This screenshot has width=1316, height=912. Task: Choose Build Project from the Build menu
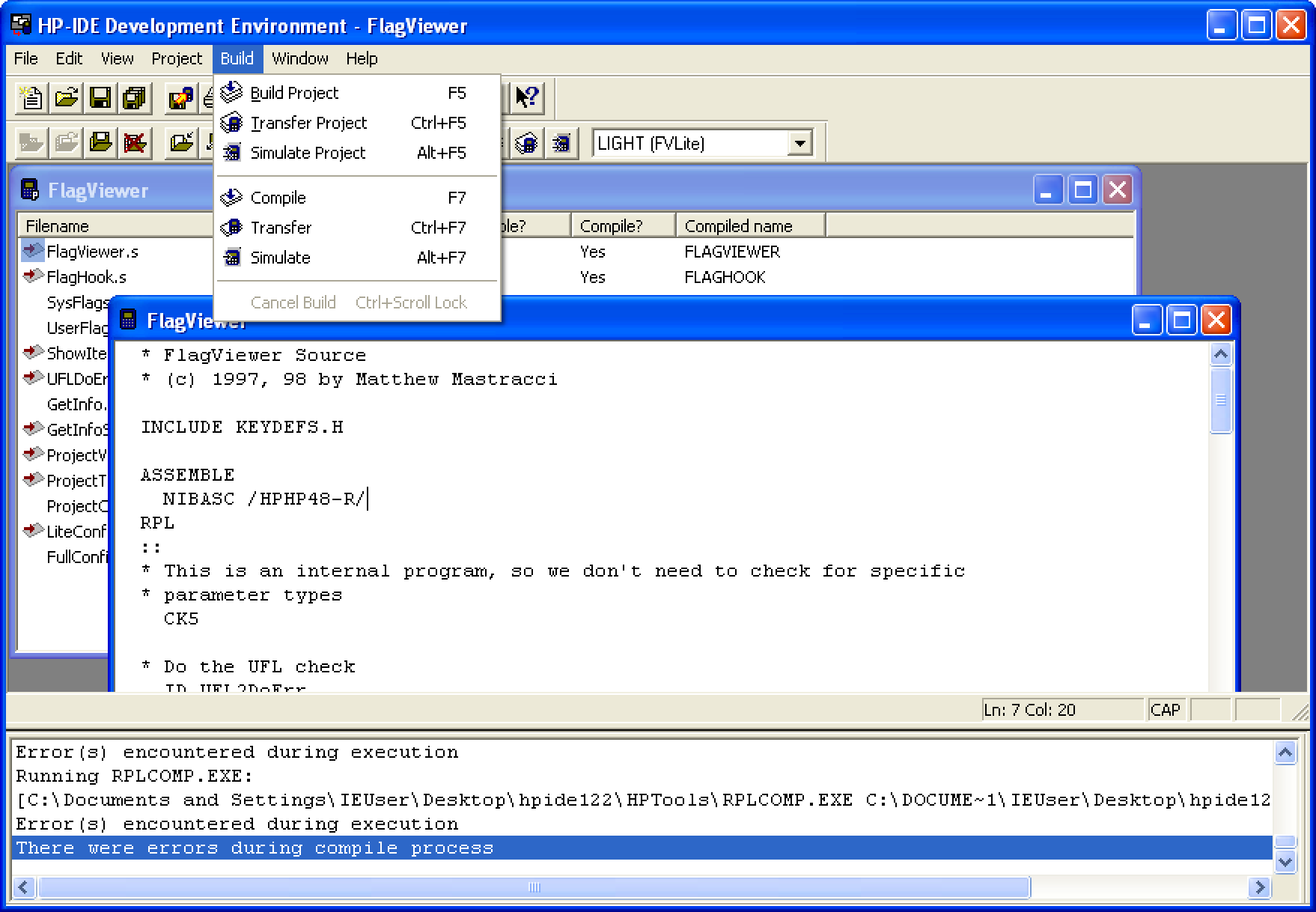pyautogui.click(x=357, y=93)
